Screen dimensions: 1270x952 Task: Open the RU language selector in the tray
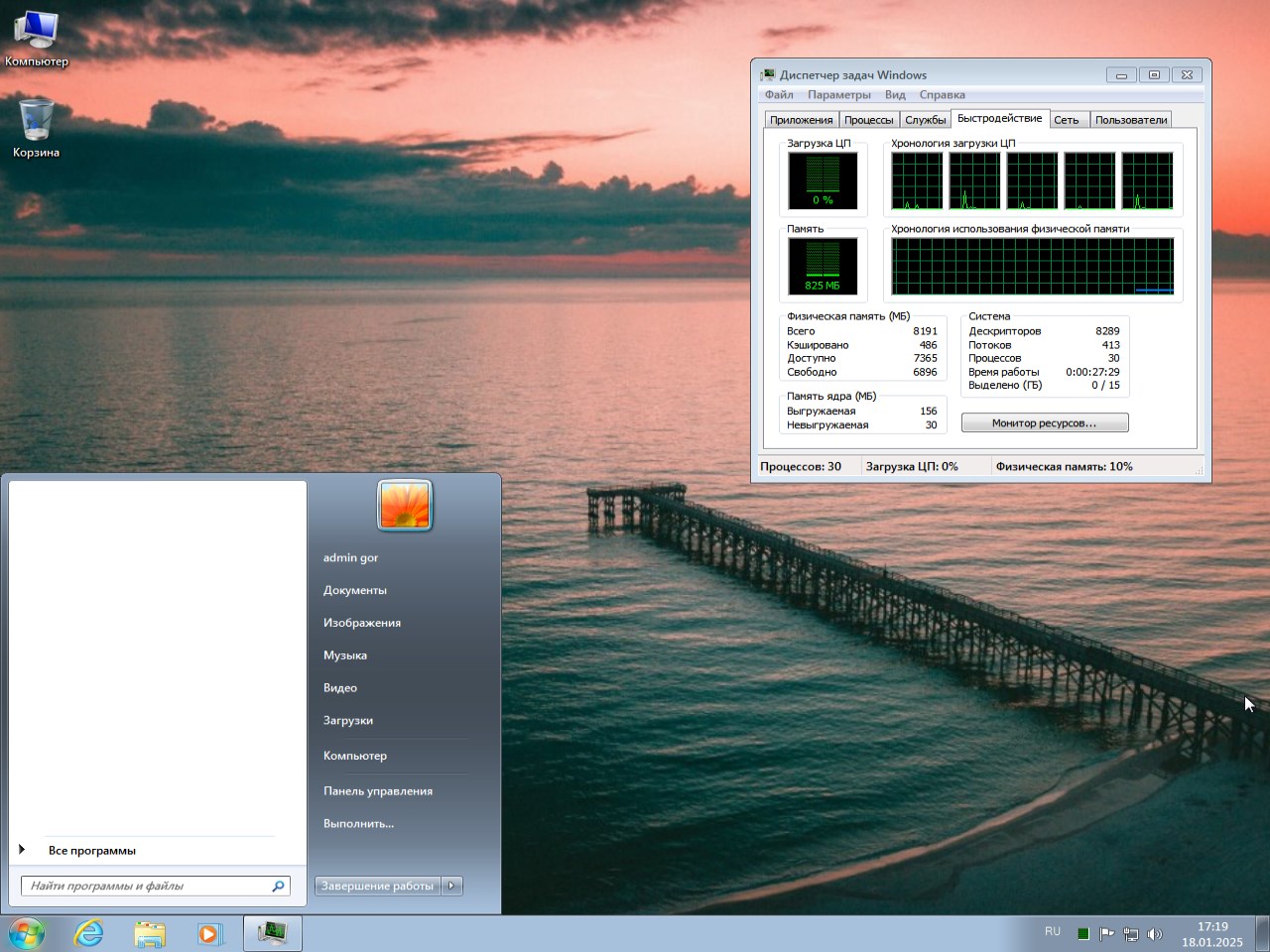[1053, 932]
